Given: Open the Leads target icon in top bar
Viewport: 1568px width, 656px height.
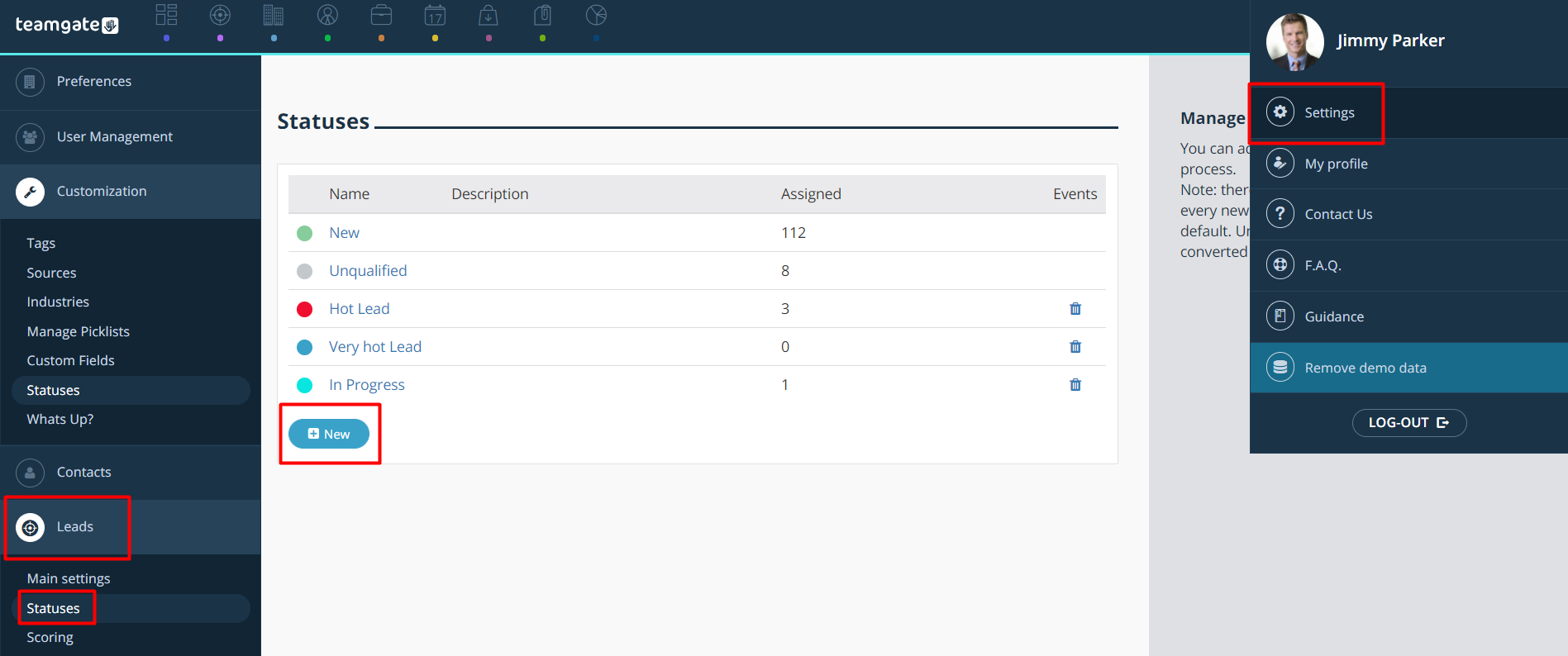Looking at the screenshot, I should click(220, 15).
